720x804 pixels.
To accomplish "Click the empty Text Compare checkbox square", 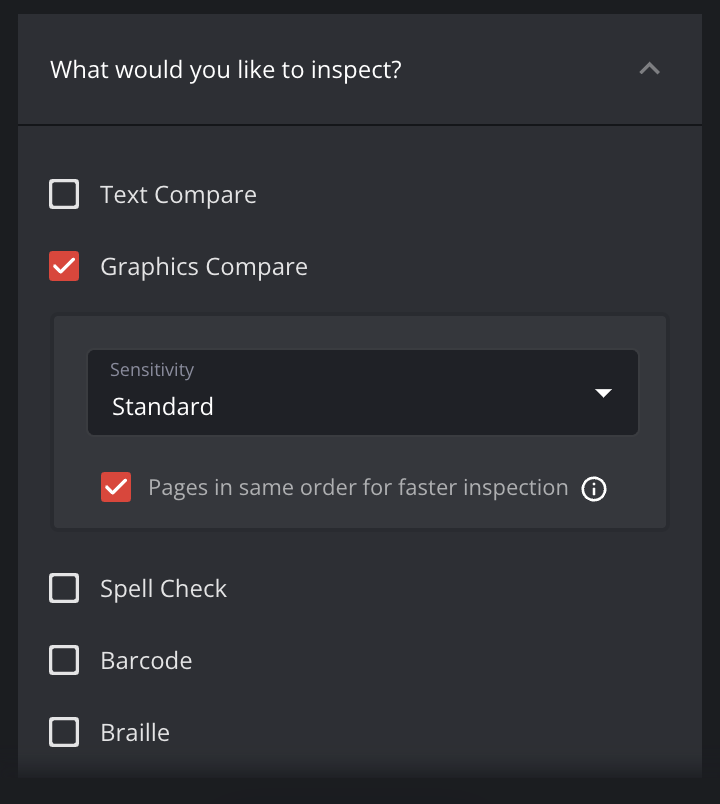I will 63,194.
